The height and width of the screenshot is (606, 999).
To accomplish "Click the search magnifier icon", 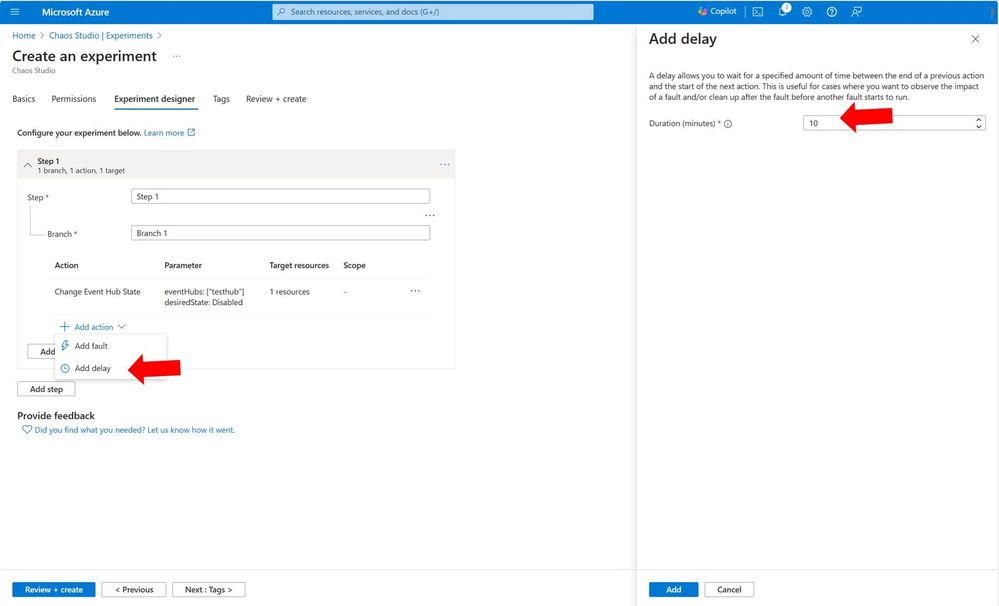I will click(x=282, y=11).
